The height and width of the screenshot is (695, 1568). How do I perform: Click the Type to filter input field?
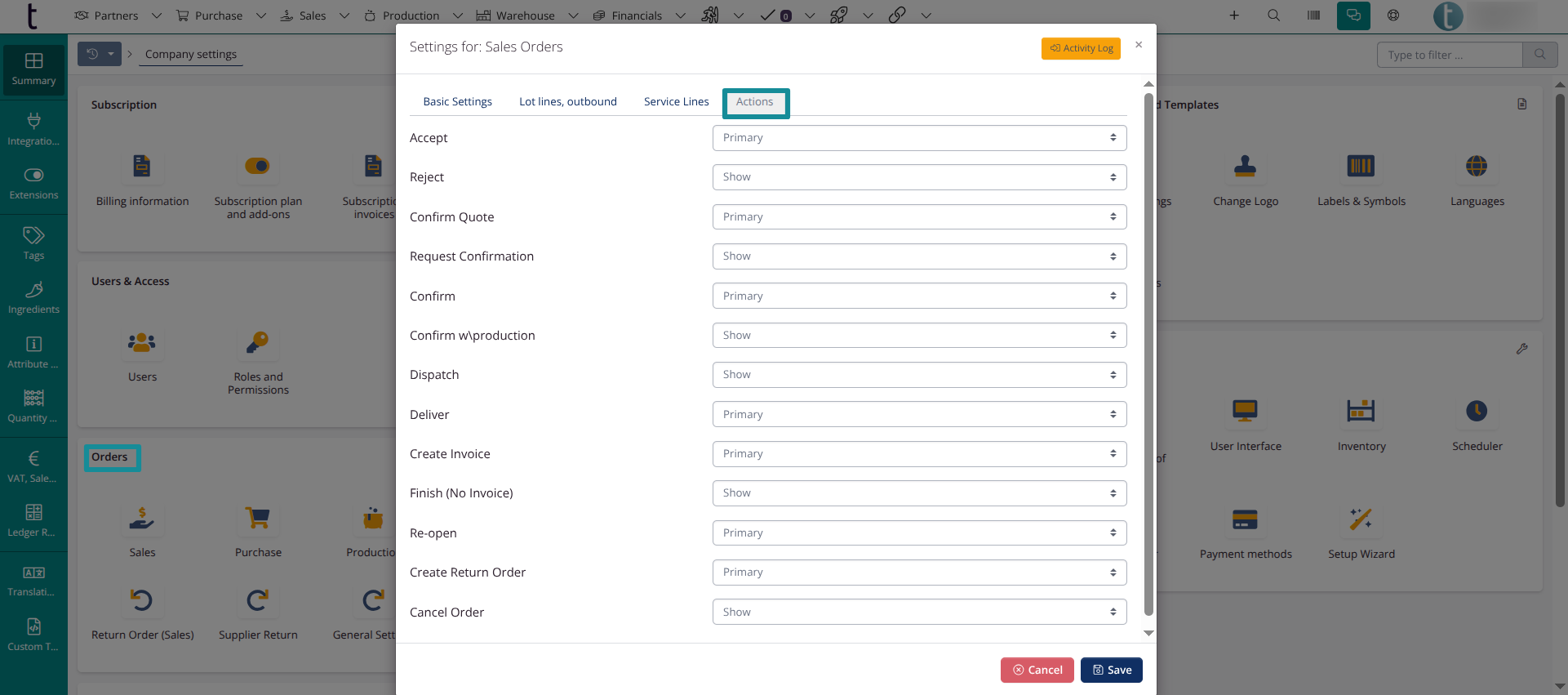pyautogui.click(x=1449, y=55)
